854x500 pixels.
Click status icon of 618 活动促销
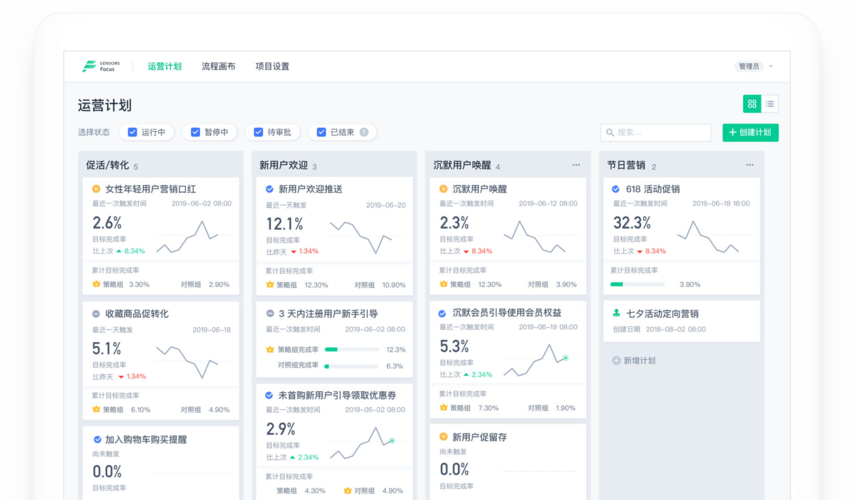pyautogui.click(x=615, y=189)
